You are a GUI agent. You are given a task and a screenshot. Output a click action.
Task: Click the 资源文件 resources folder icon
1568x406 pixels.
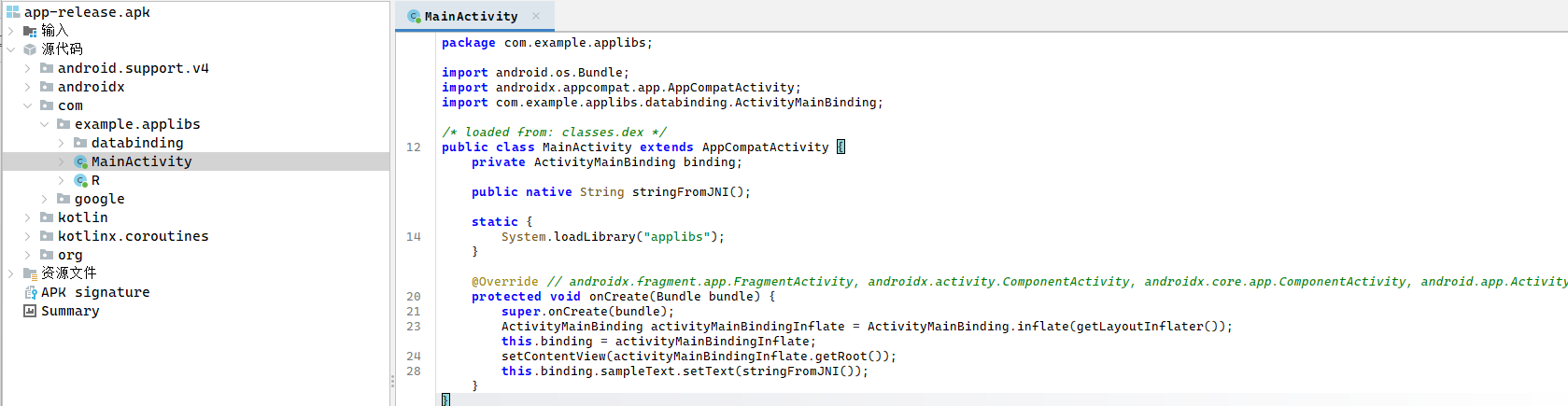pyautogui.click(x=30, y=273)
